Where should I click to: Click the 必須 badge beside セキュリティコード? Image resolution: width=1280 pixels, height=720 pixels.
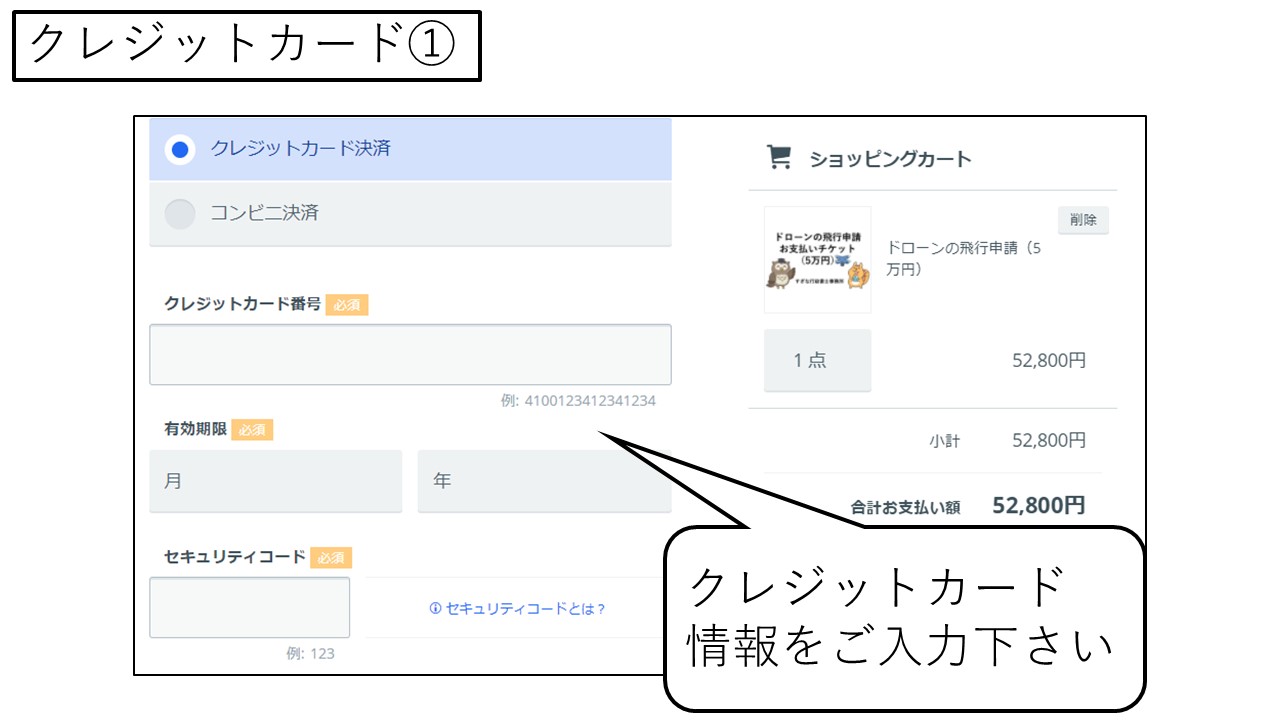(x=331, y=557)
